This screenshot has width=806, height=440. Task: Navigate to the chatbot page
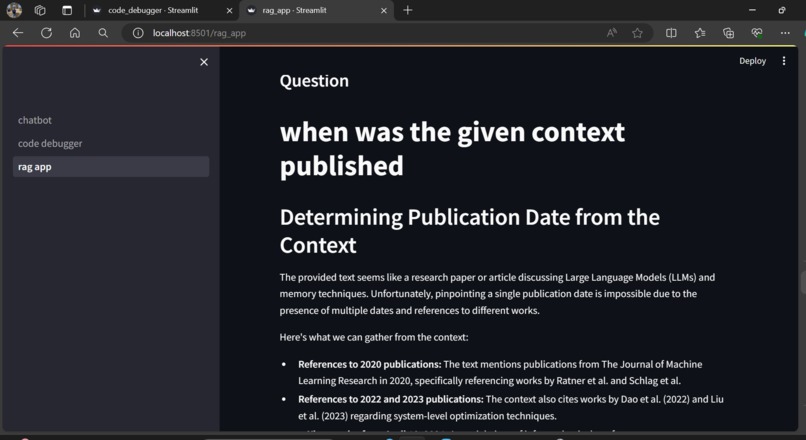coord(111,120)
